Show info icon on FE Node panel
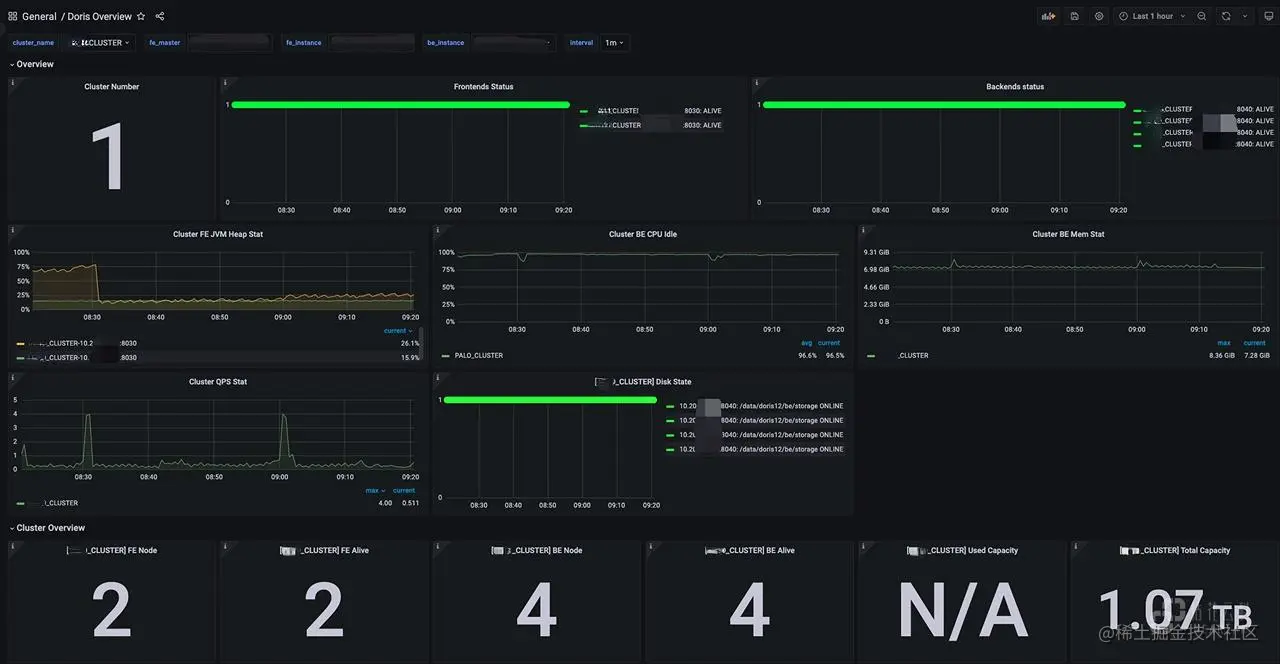 (12, 546)
